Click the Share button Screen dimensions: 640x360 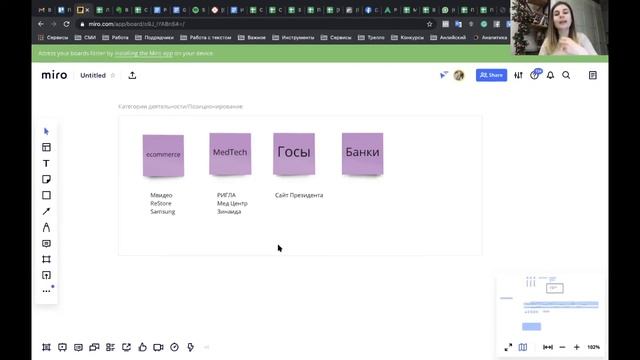coord(491,75)
